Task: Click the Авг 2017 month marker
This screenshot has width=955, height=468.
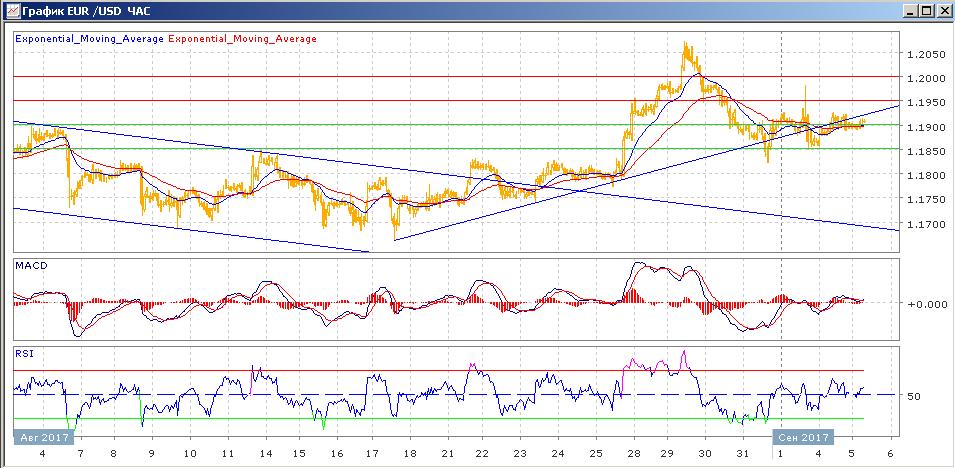Action: tap(43, 438)
